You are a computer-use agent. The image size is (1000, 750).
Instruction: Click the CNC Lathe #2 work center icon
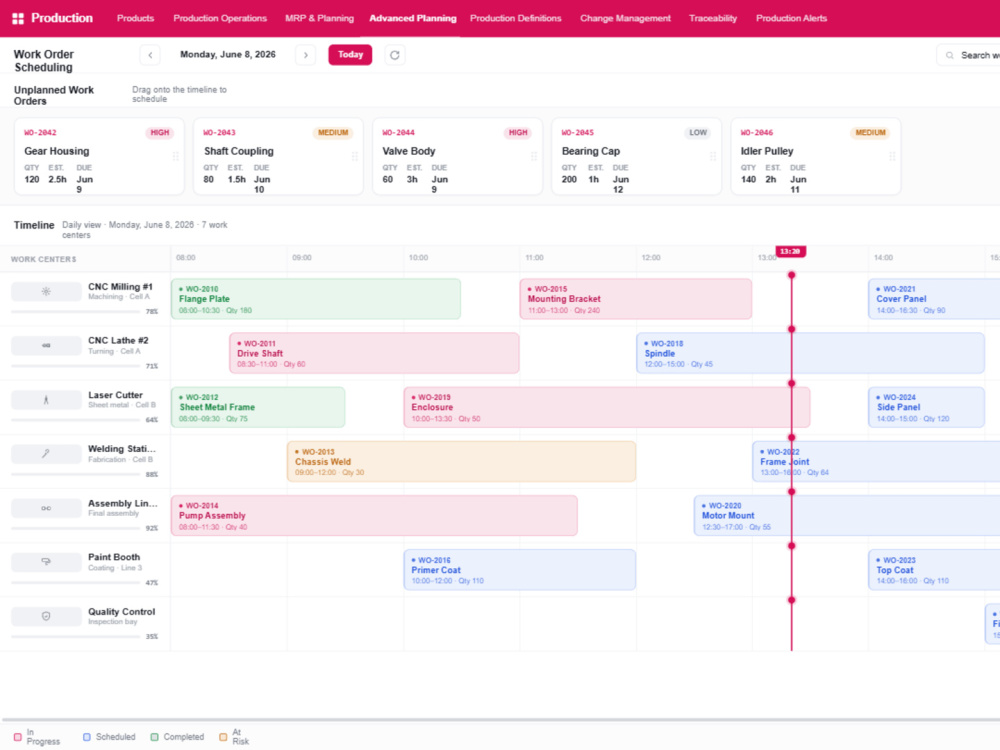(x=46, y=345)
